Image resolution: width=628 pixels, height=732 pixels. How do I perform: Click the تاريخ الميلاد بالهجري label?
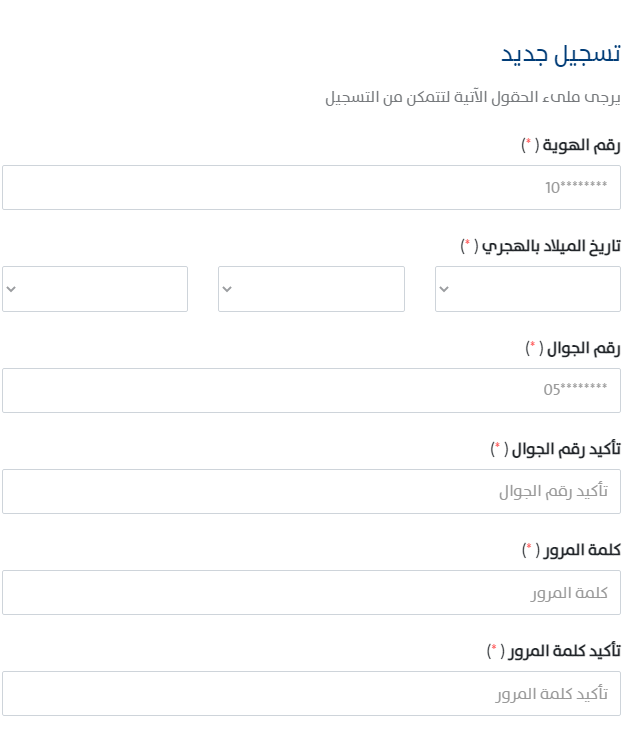click(551, 246)
